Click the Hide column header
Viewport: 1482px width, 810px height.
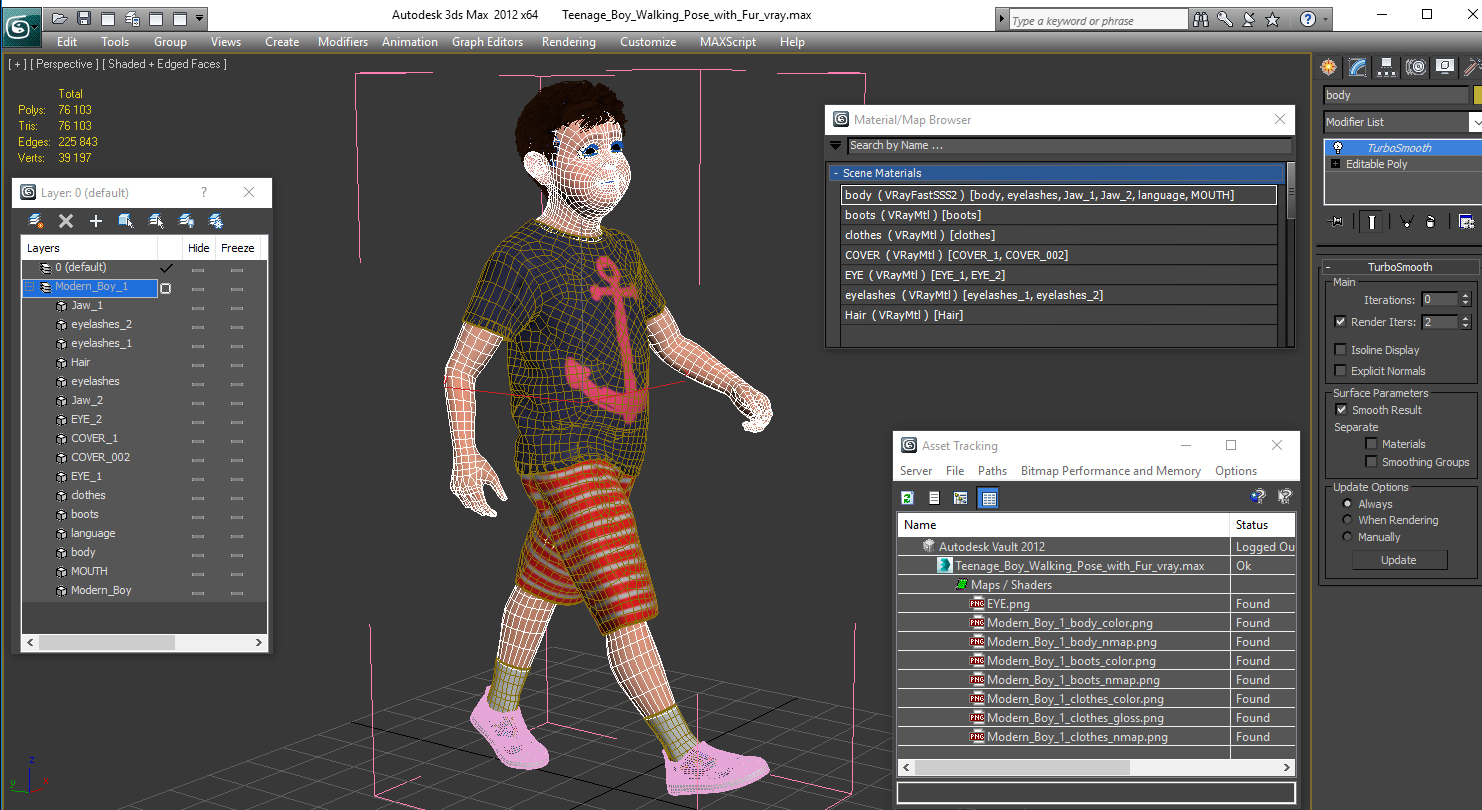[199, 248]
